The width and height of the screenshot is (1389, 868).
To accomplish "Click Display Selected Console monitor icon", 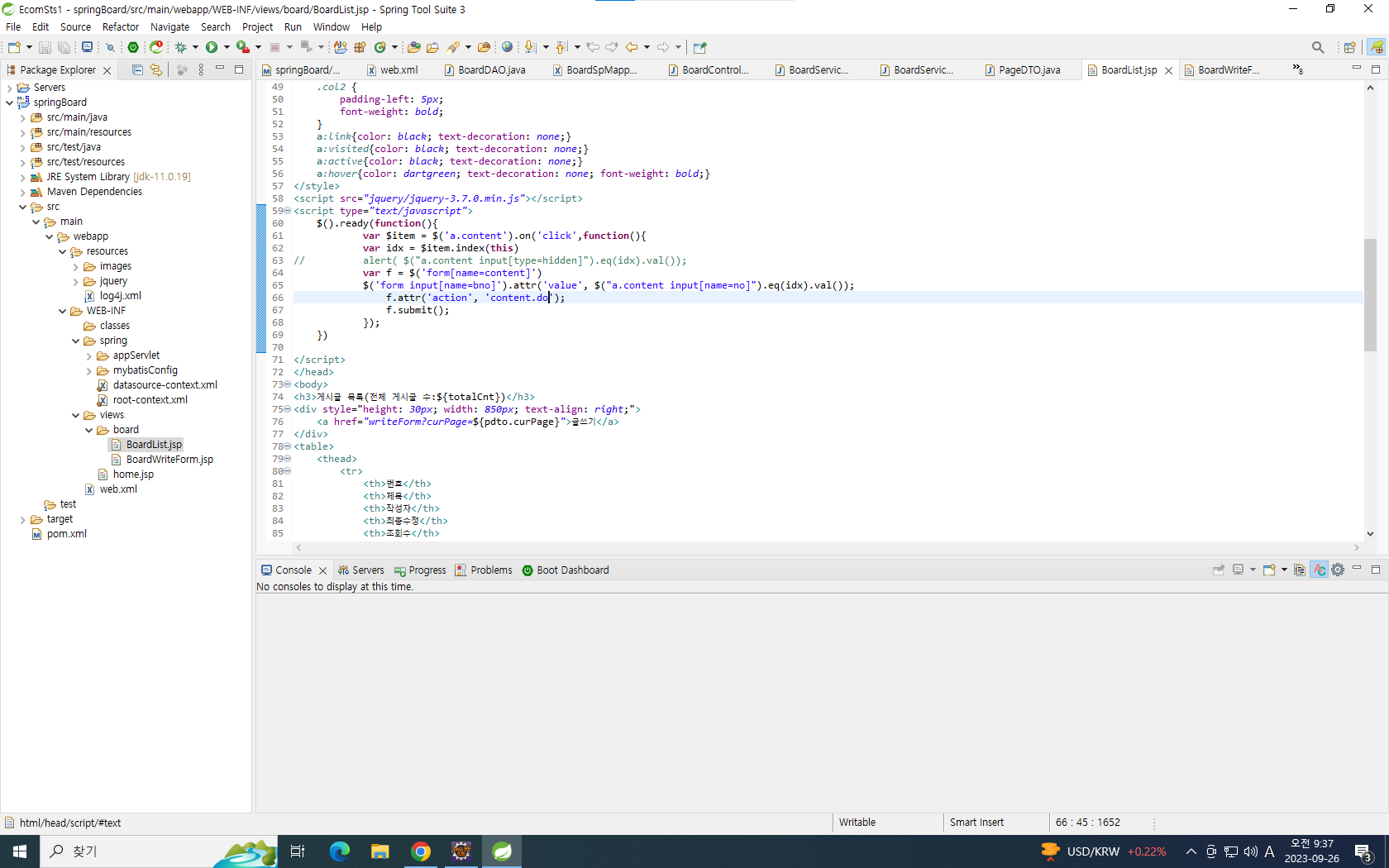I will [1238, 570].
